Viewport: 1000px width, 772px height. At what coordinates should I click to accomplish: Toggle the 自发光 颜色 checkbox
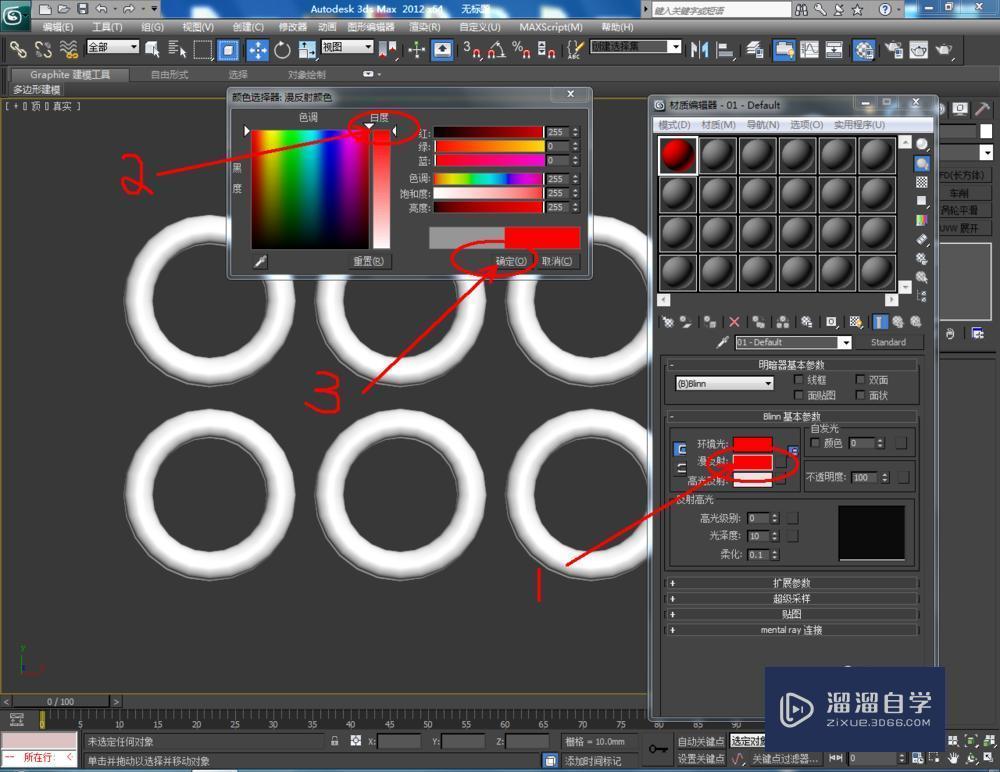817,443
